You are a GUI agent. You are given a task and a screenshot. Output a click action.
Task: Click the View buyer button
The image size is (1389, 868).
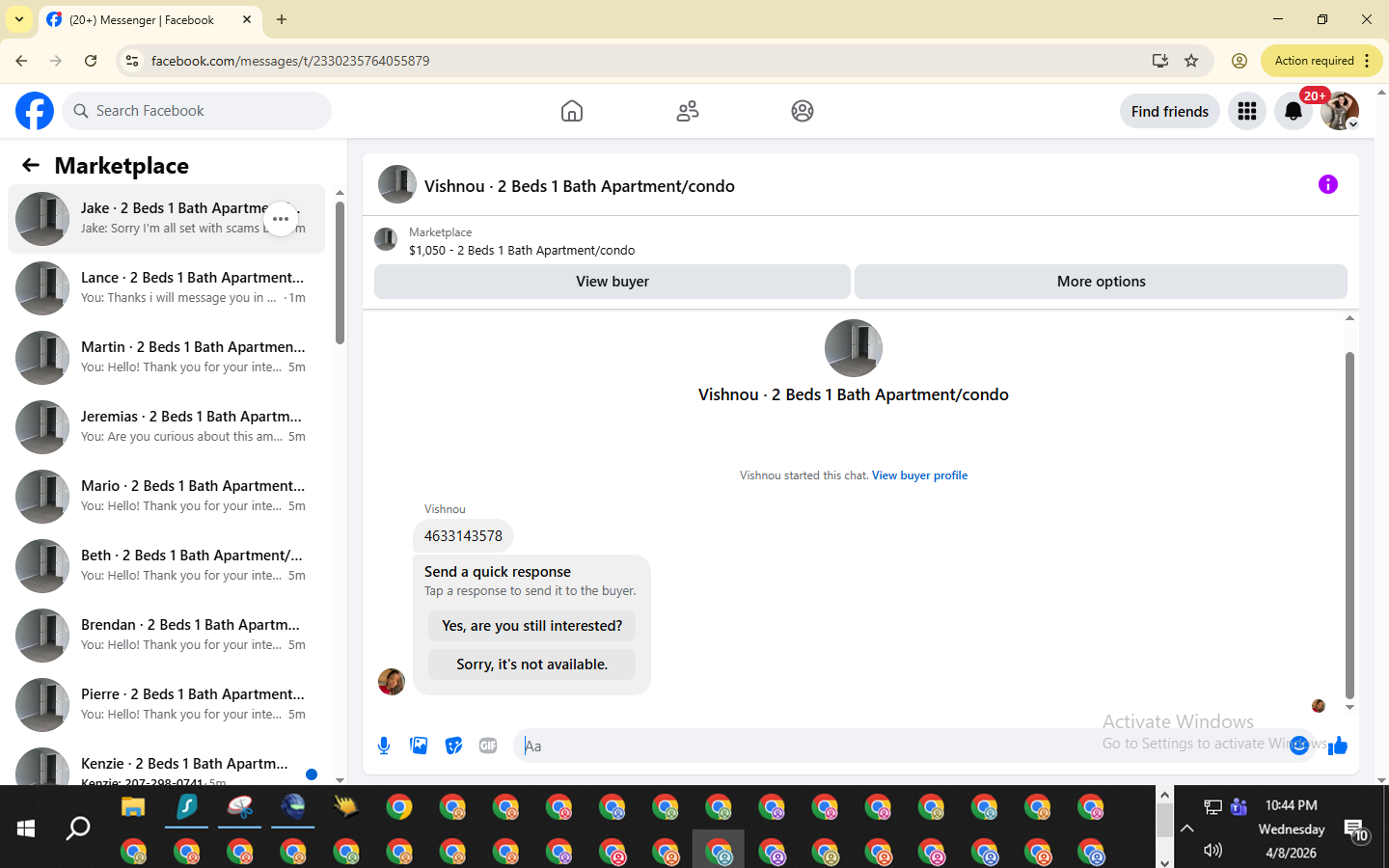(613, 282)
